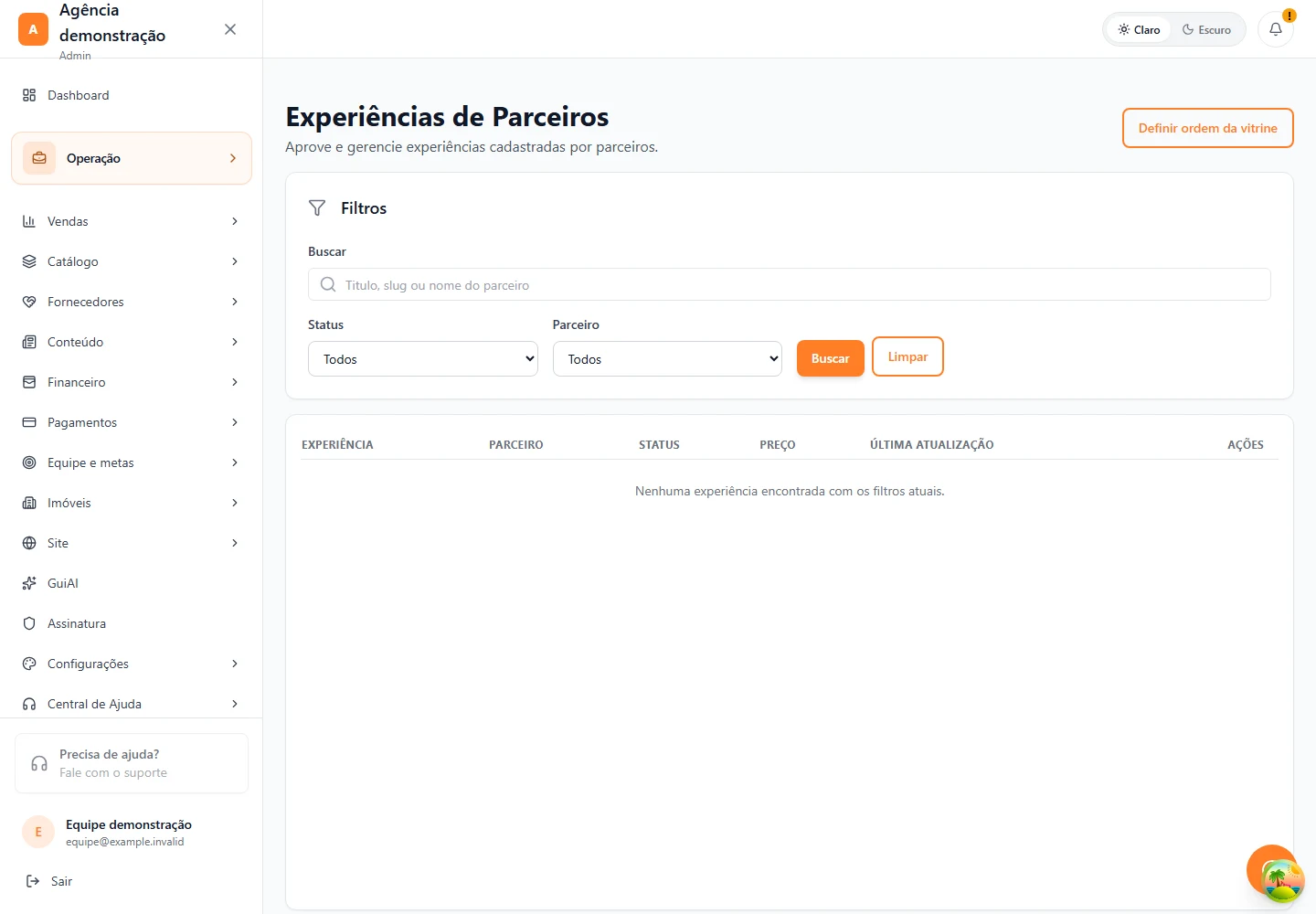Click the EXPERIÊNCIA column header
The width and height of the screenshot is (1316, 914).
coord(337,445)
